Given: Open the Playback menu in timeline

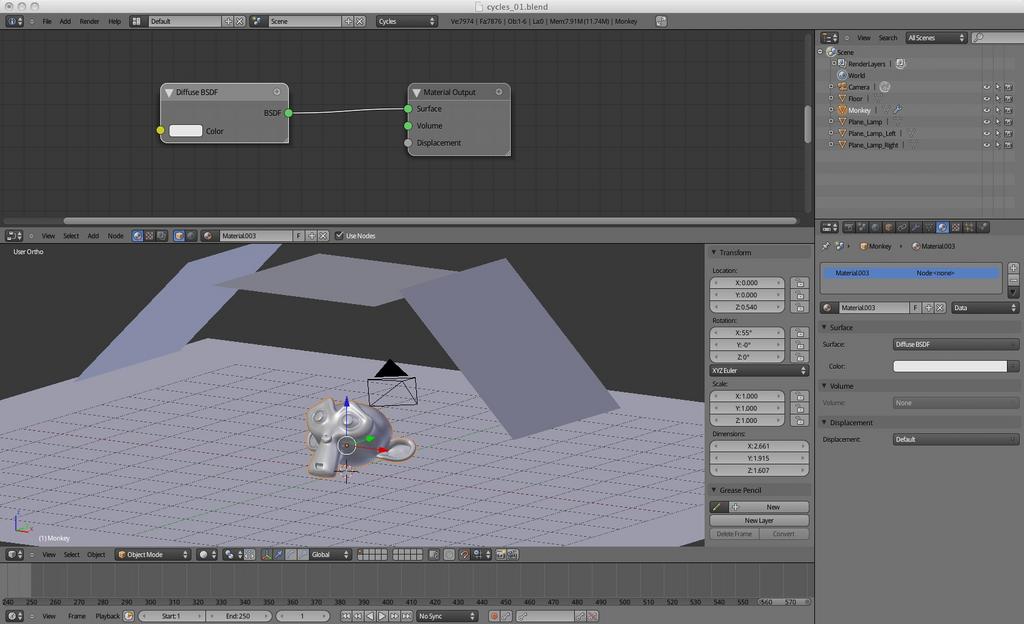Looking at the screenshot, I should (108, 616).
